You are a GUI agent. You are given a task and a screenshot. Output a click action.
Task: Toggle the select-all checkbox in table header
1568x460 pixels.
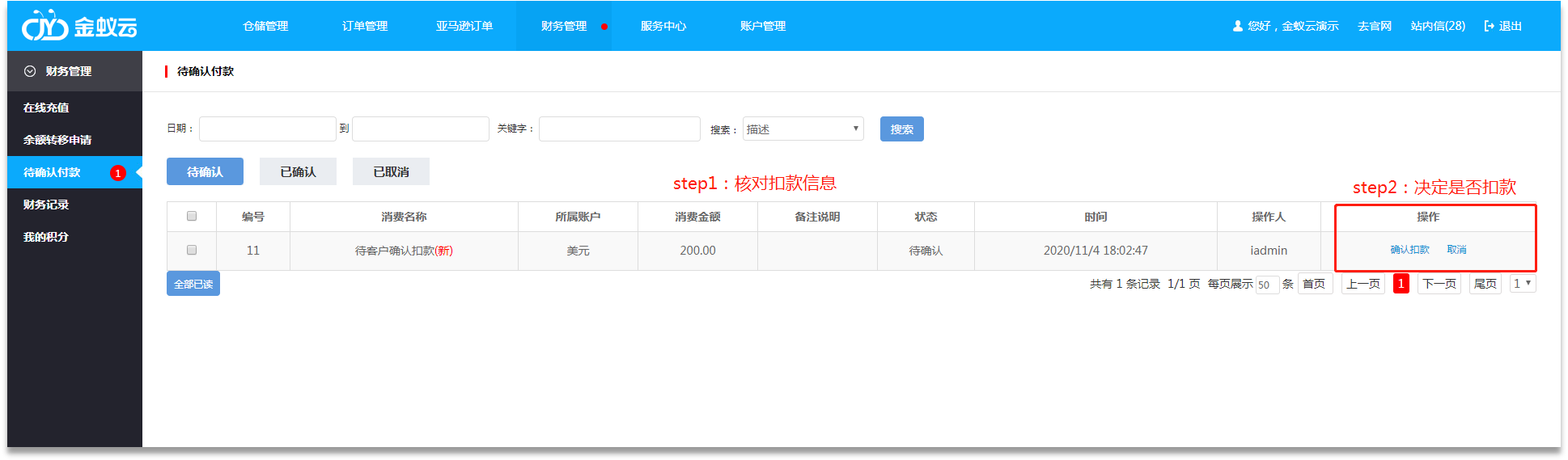[x=192, y=216]
